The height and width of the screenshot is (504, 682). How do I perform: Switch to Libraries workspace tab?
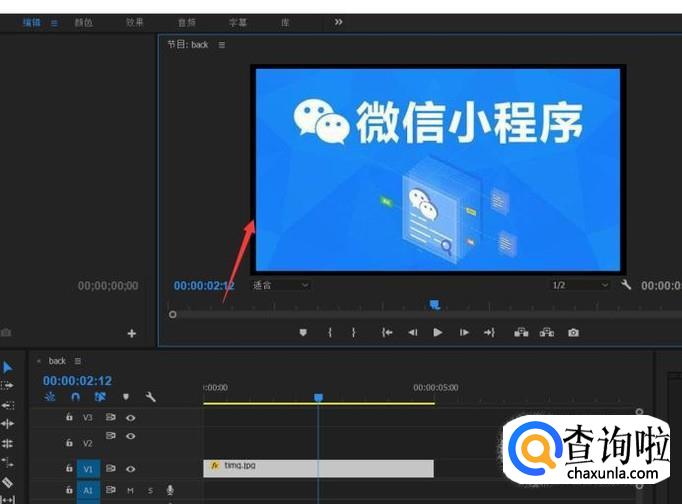[x=285, y=23]
